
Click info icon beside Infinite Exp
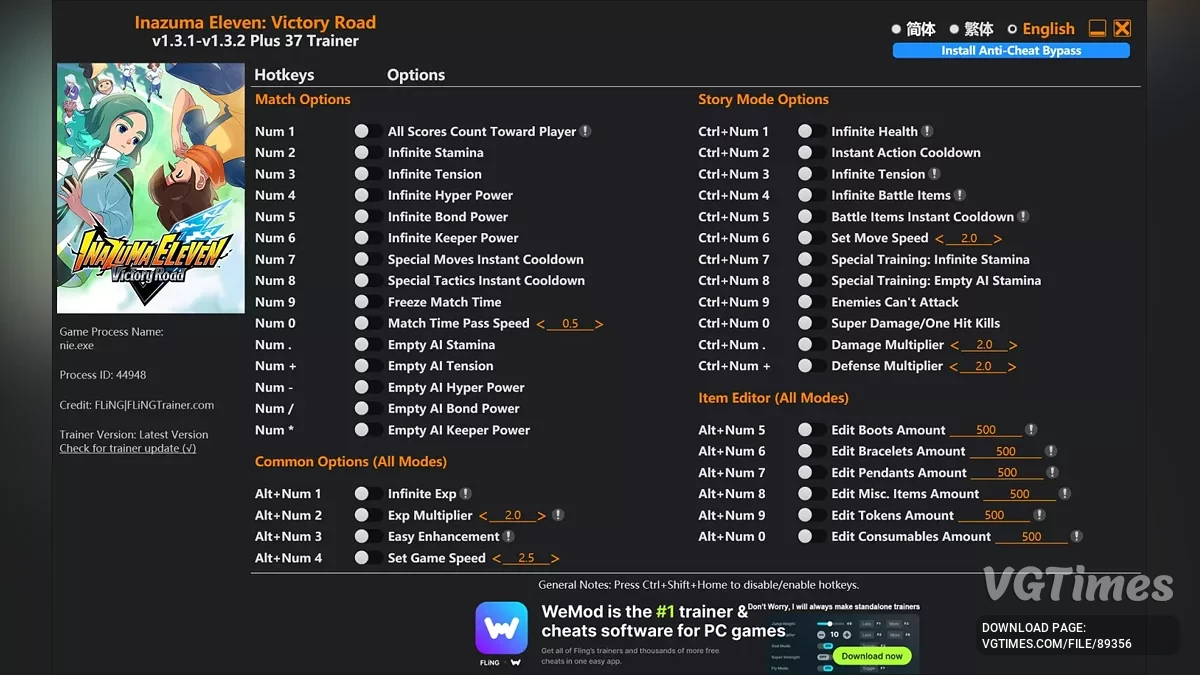pyautogui.click(x=466, y=494)
